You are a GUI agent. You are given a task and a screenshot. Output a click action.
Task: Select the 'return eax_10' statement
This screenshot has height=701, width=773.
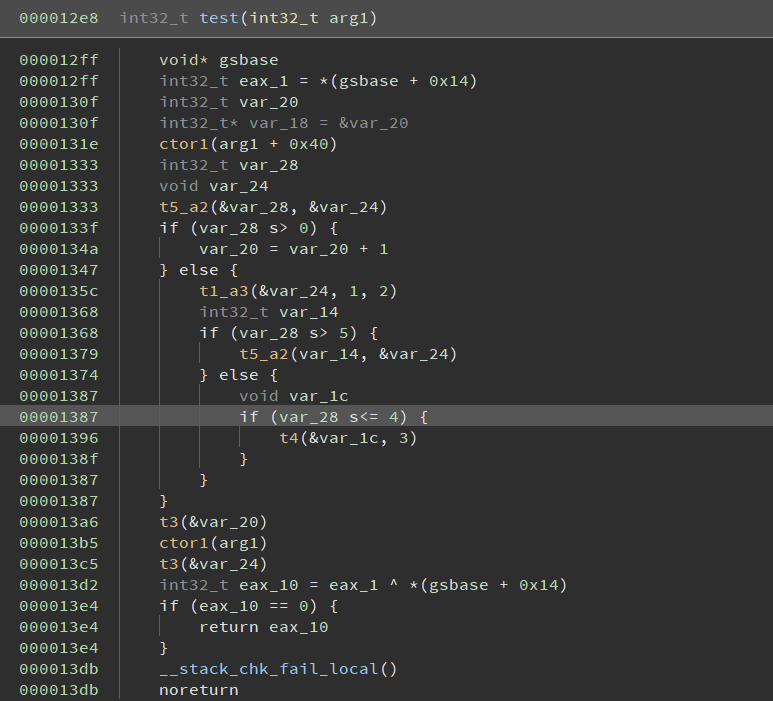click(263, 627)
